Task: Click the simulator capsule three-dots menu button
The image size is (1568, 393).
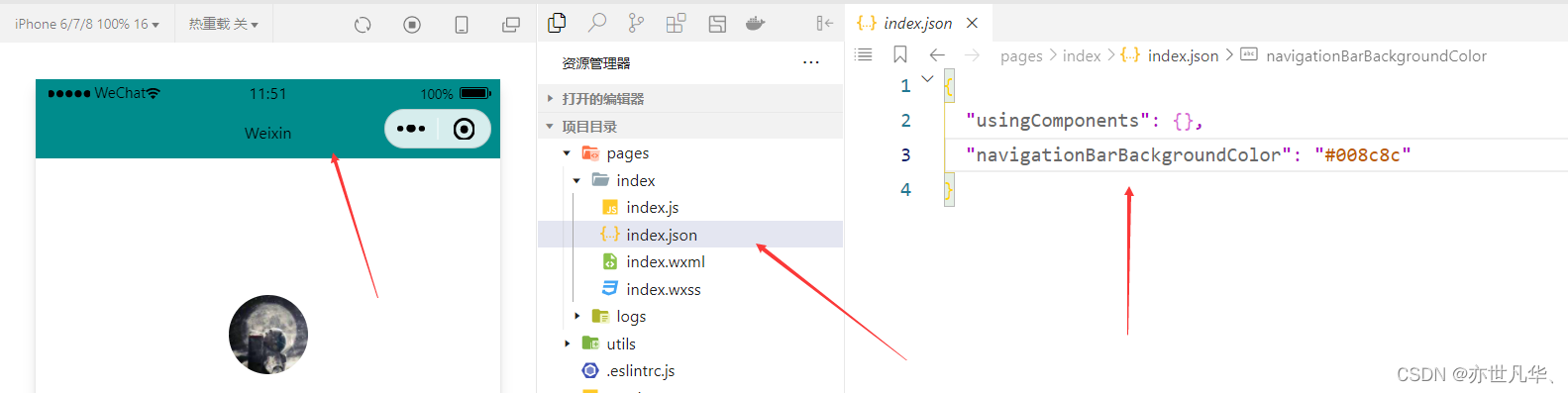Action: pos(410,129)
